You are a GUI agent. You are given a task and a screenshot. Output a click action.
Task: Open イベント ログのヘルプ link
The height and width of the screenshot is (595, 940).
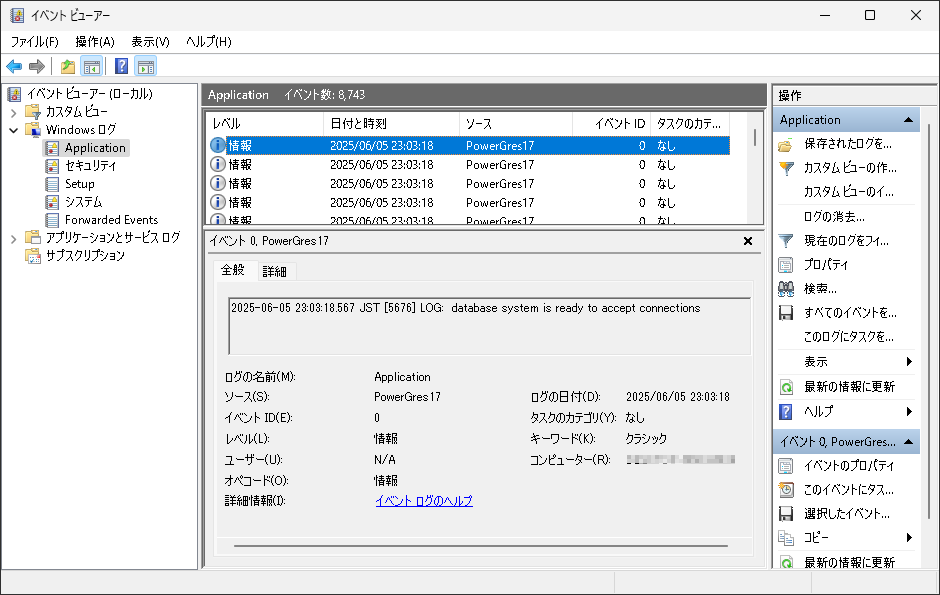pos(424,500)
